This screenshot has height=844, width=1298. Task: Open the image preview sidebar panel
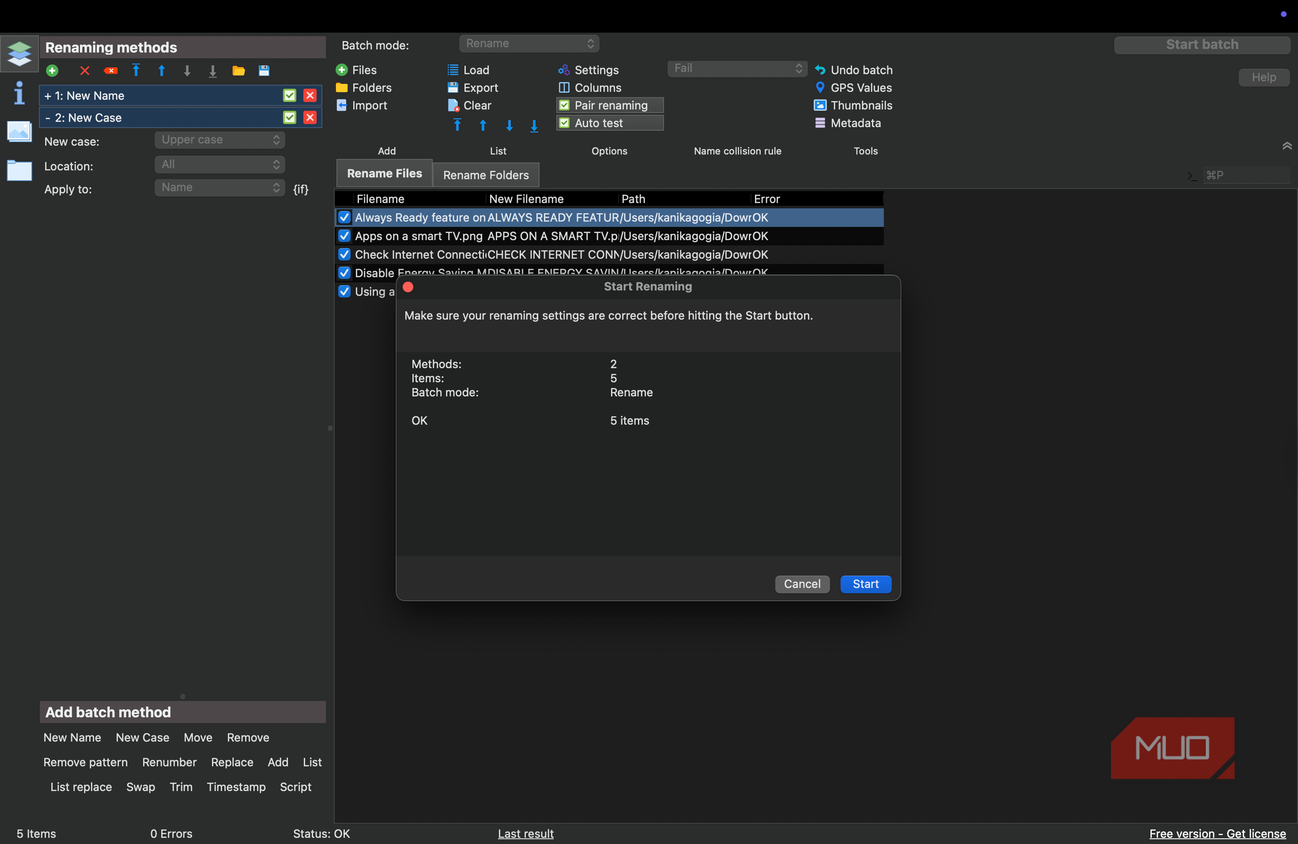19,131
